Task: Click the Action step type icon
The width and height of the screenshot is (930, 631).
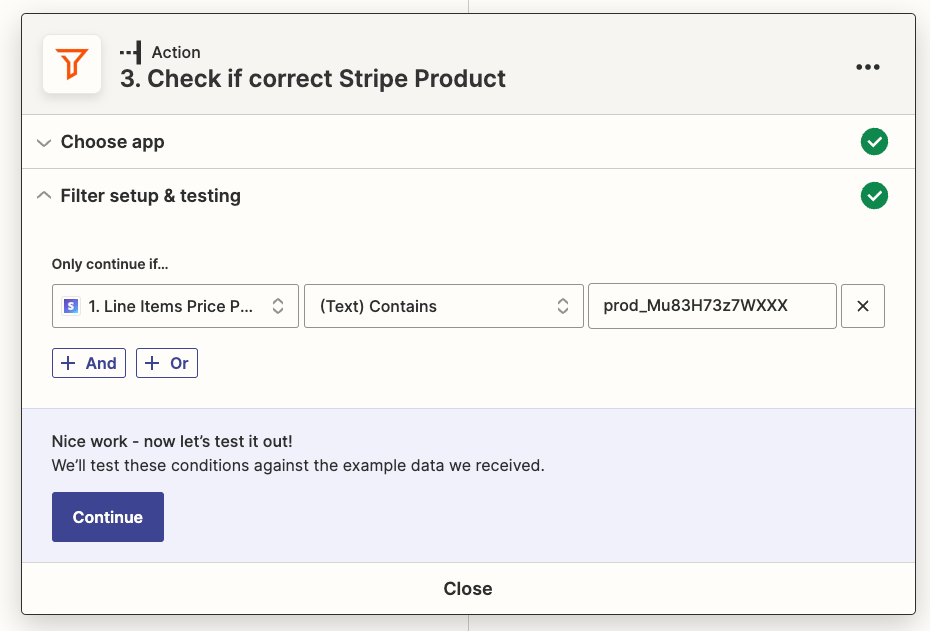Action: tap(130, 52)
